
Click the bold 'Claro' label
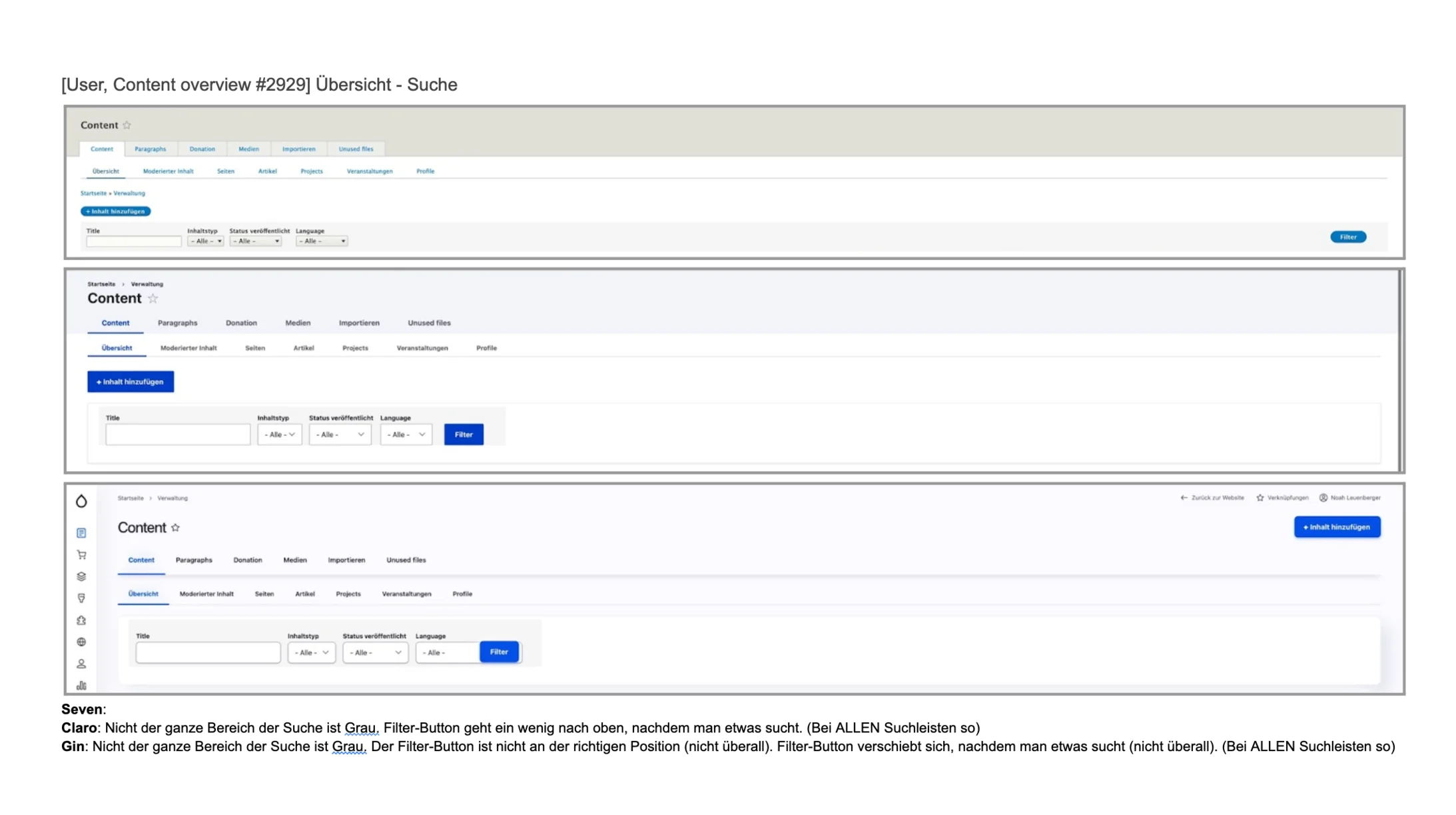coord(79,728)
